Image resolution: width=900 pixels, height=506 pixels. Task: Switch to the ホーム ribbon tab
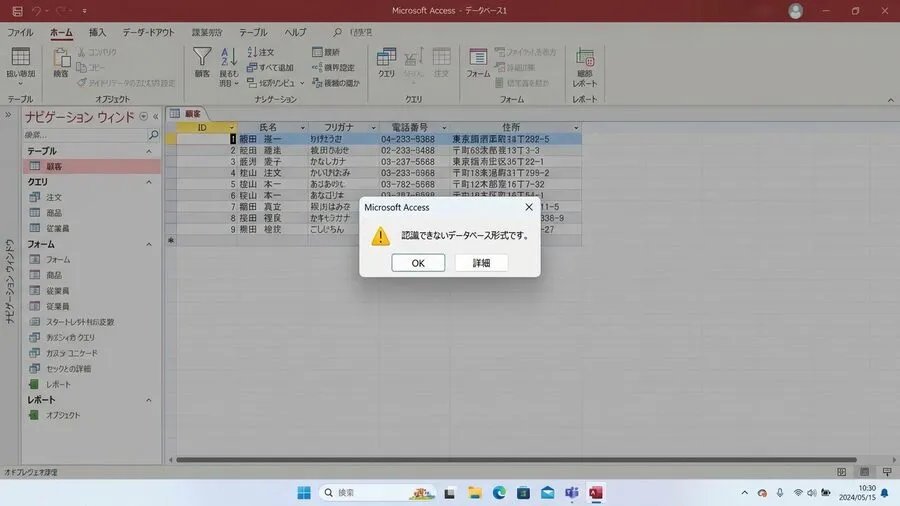(x=61, y=32)
